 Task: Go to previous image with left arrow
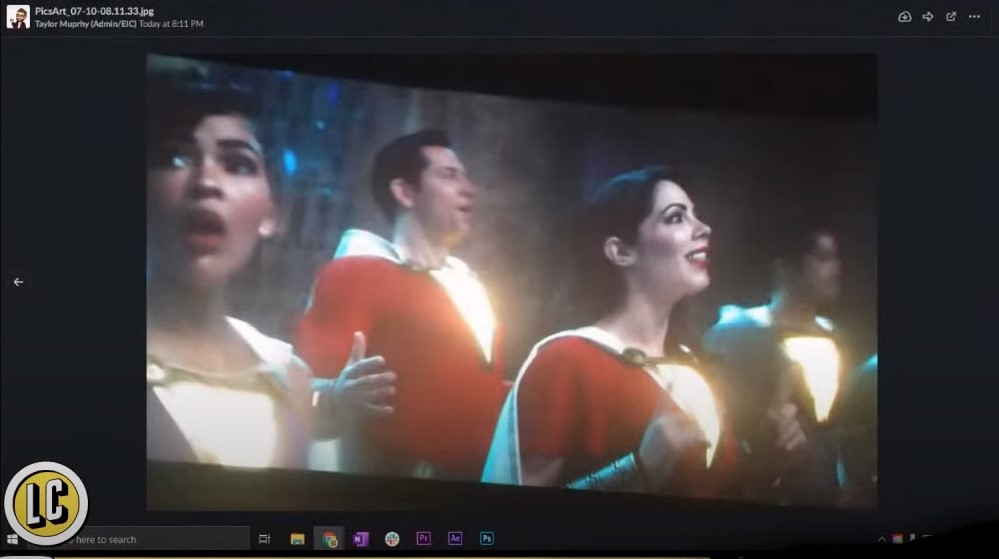(18, 282)
